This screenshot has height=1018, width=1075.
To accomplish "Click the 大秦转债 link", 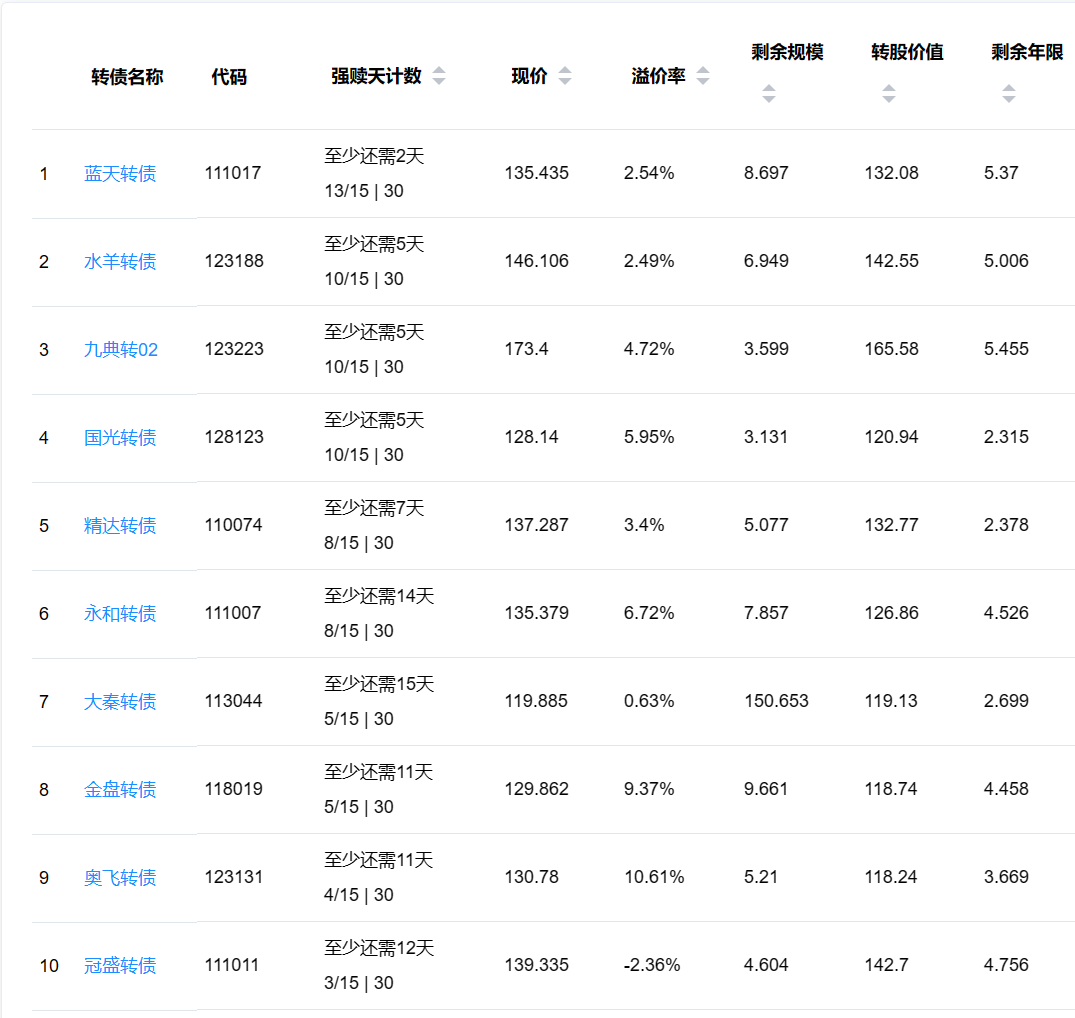I will (x=120, y=702).
